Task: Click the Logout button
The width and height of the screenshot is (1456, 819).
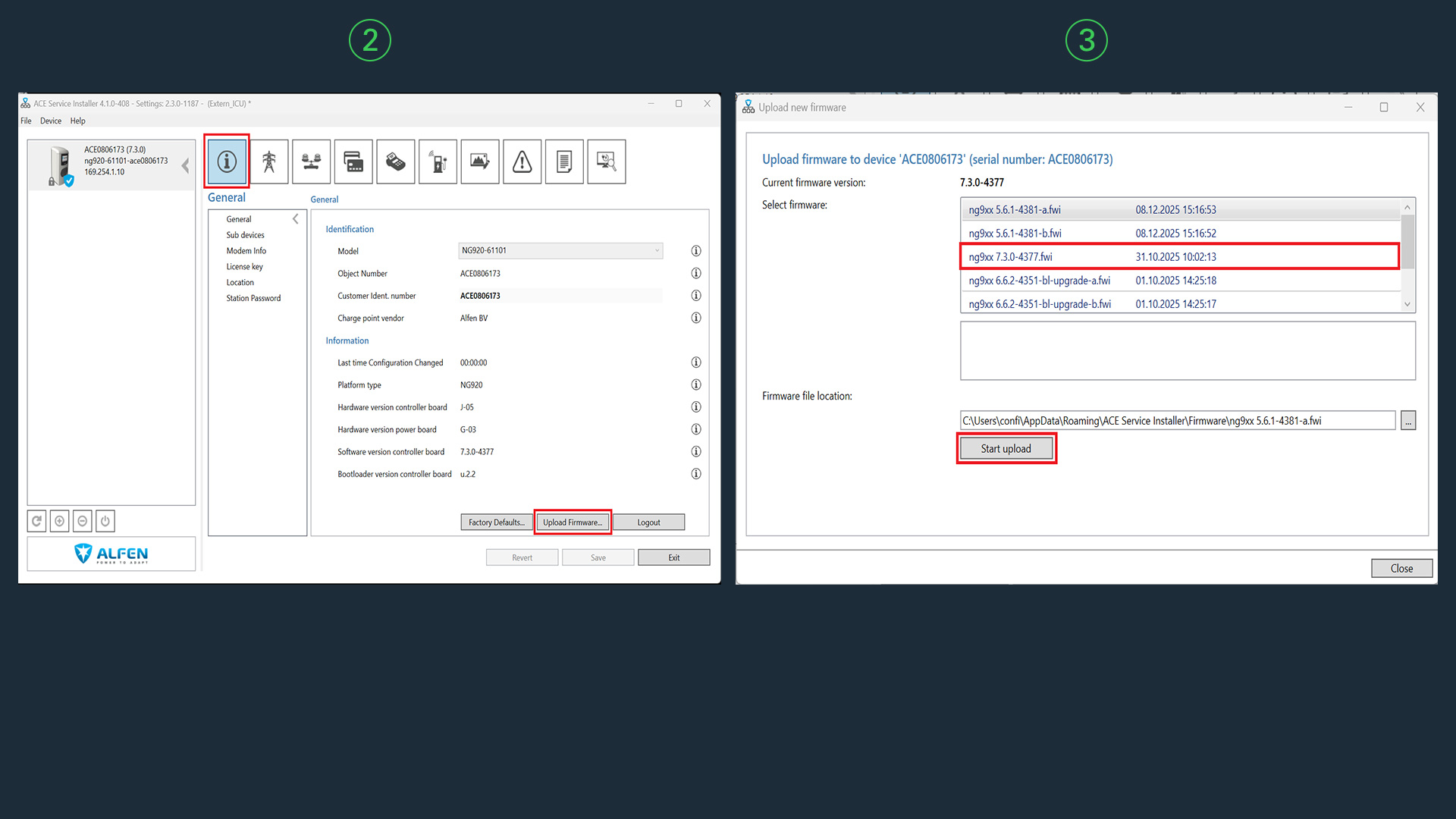Action: 648,522
